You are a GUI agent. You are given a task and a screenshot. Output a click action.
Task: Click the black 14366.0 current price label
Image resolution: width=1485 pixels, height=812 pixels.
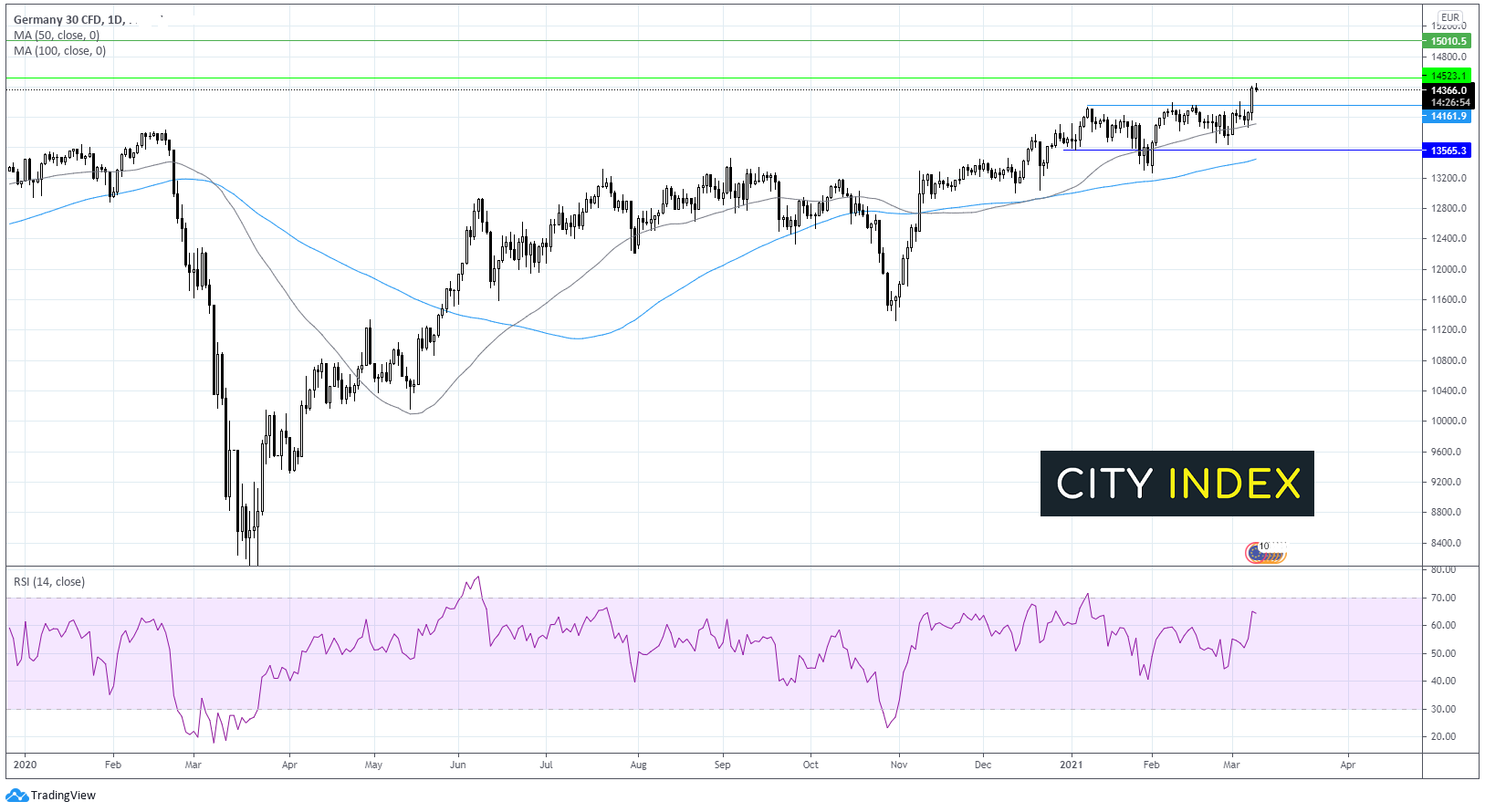(x=1448, y=90)
